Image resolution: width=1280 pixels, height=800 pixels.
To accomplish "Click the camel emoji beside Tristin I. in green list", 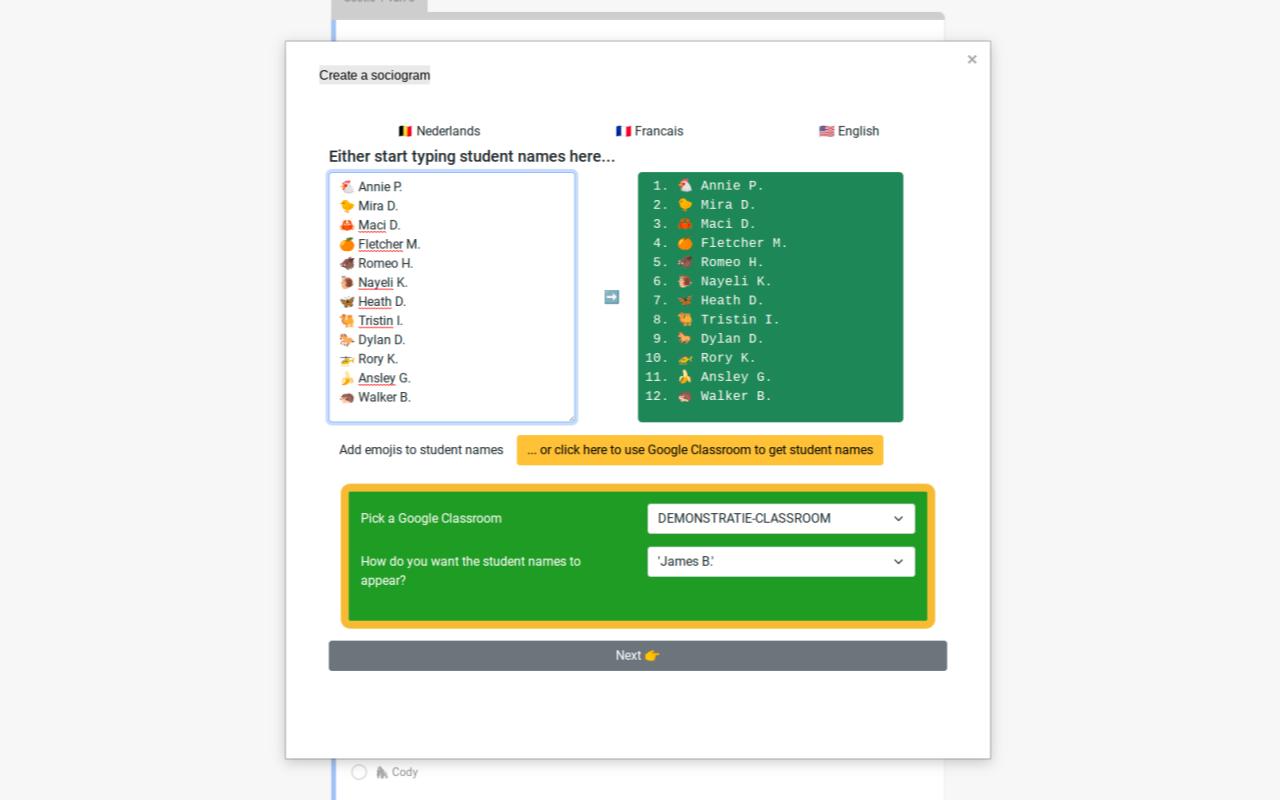I will point(685,319).
